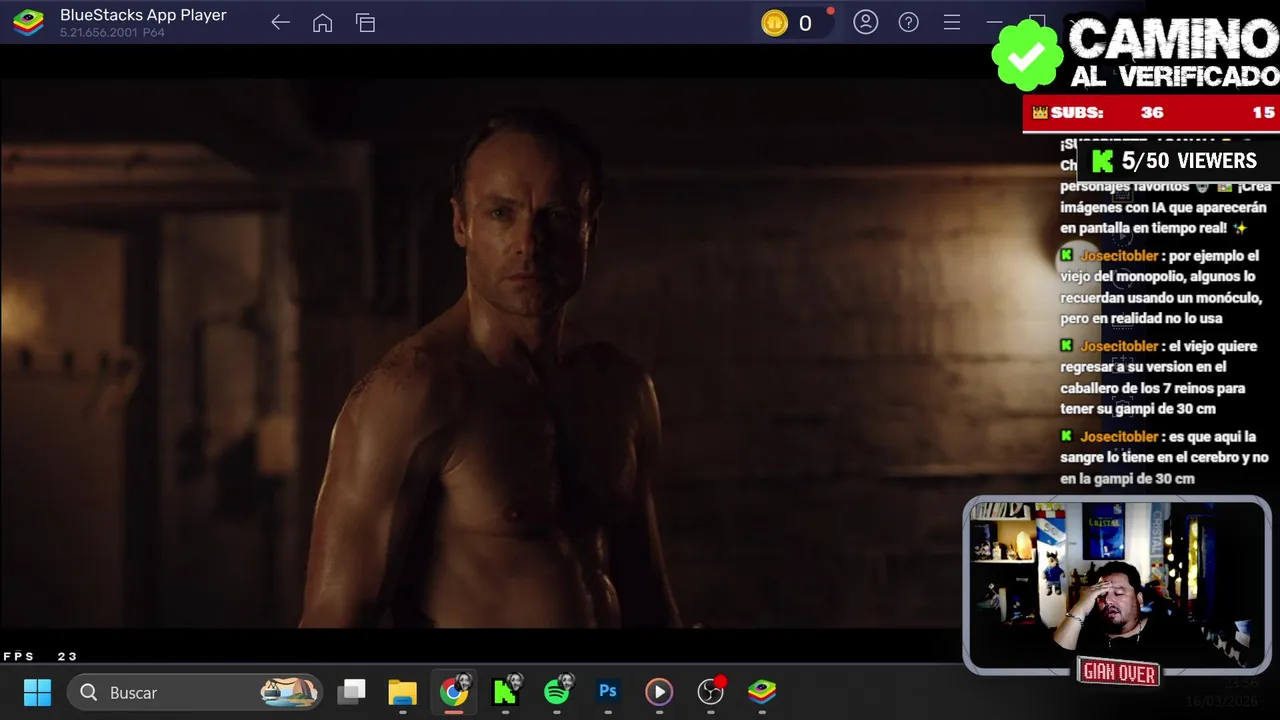Show recent apps in BlueStacks
Image resolution: width=1280 pixels, height=720 pixels.
pos(365,22)
